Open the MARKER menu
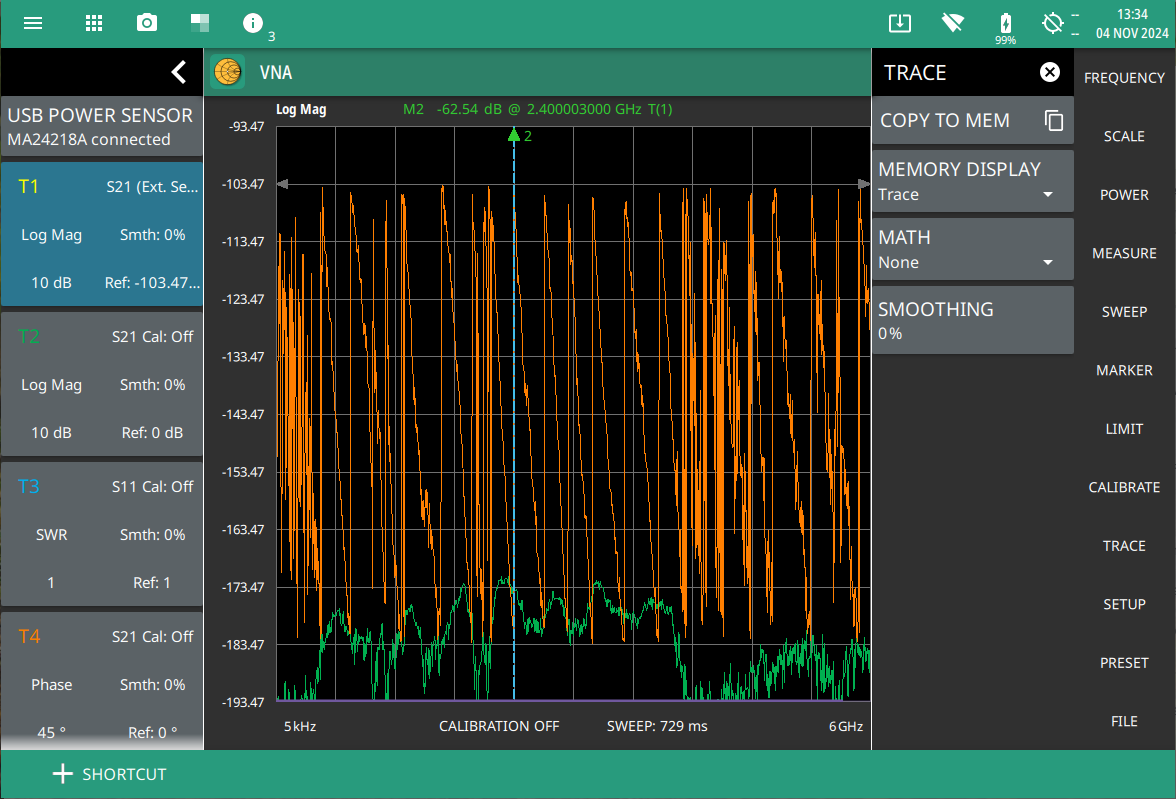1176x799 pixels. click(1124, 371)
